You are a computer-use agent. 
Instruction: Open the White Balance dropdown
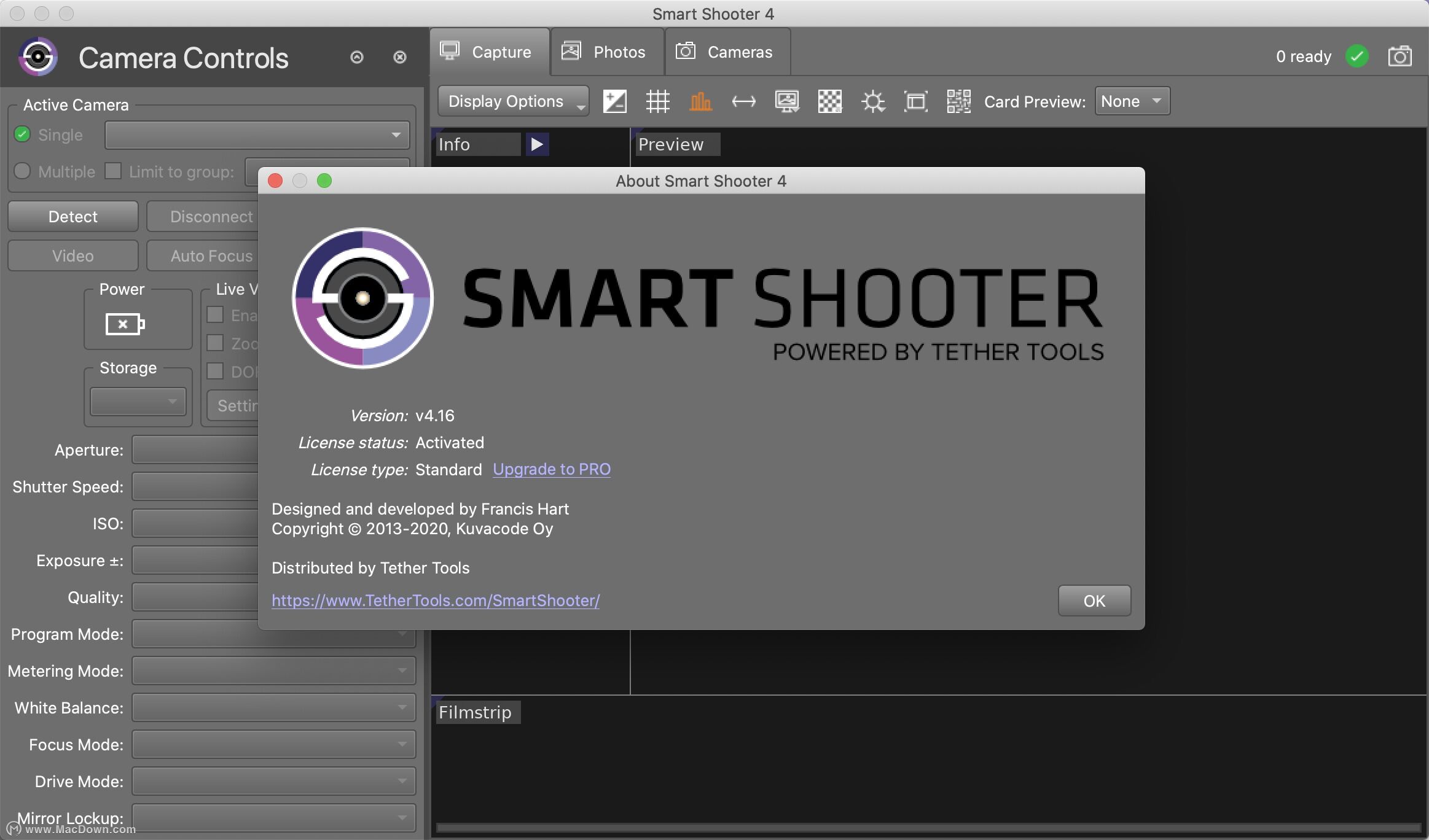tap(274, 707)
